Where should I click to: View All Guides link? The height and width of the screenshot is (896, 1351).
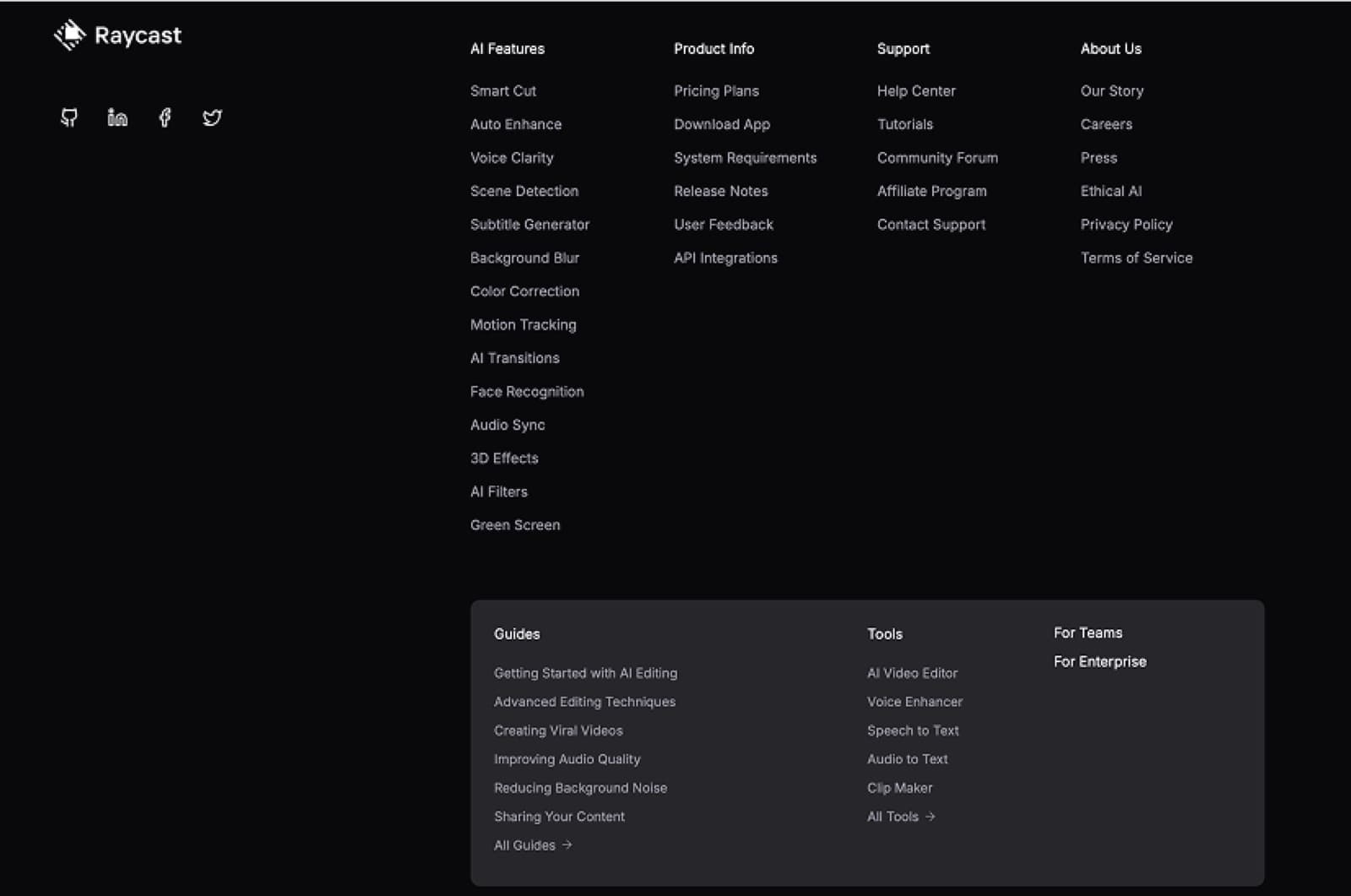pyautogui.click(x=533, y=845)
